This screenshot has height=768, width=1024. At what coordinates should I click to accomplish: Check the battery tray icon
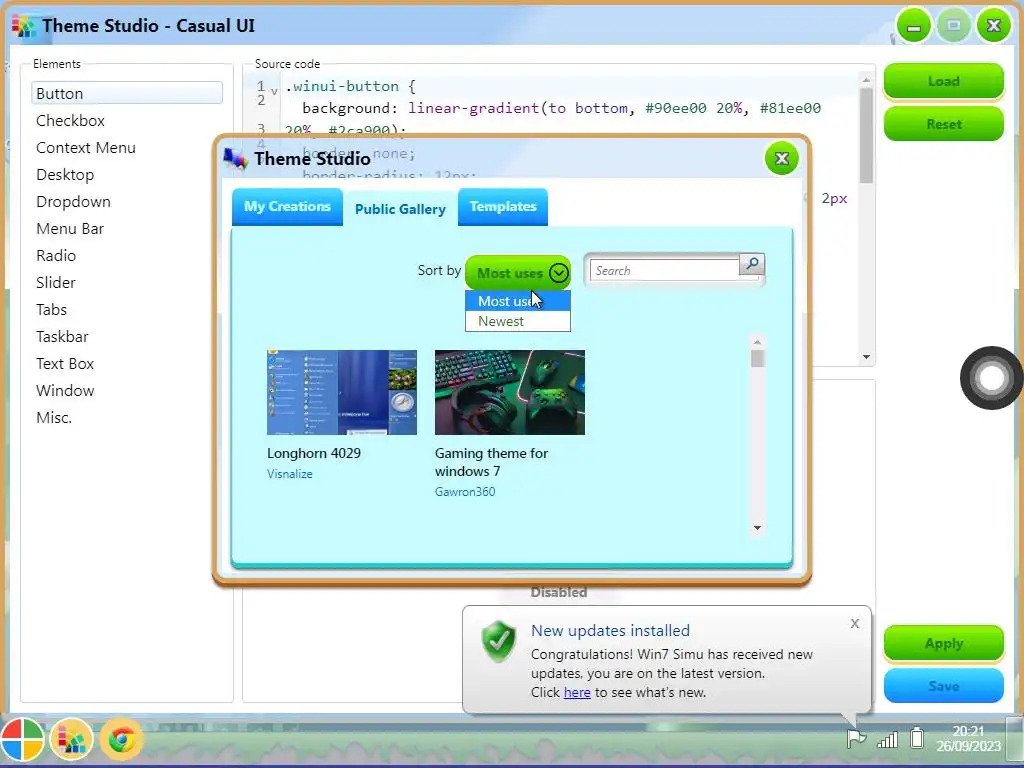917,738
